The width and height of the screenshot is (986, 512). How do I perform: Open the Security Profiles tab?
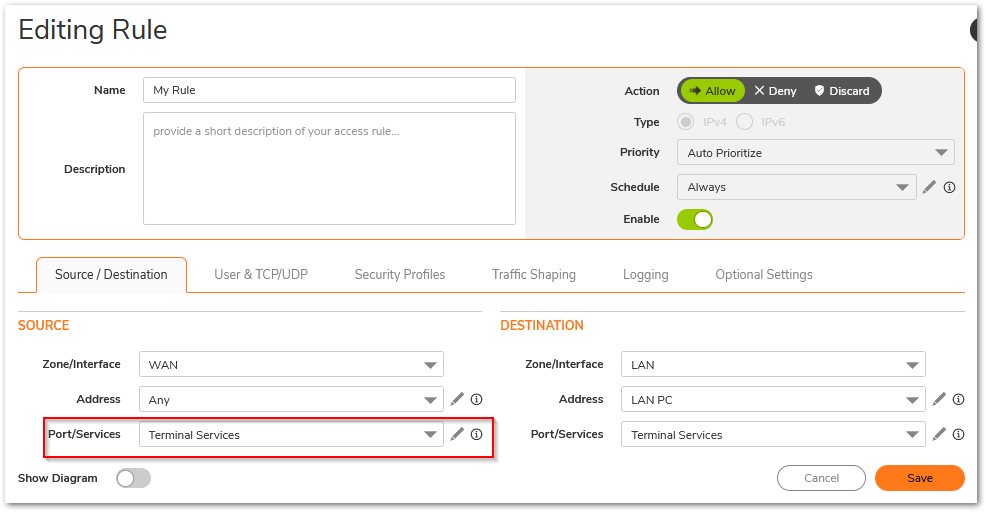[x=400, y=275]
